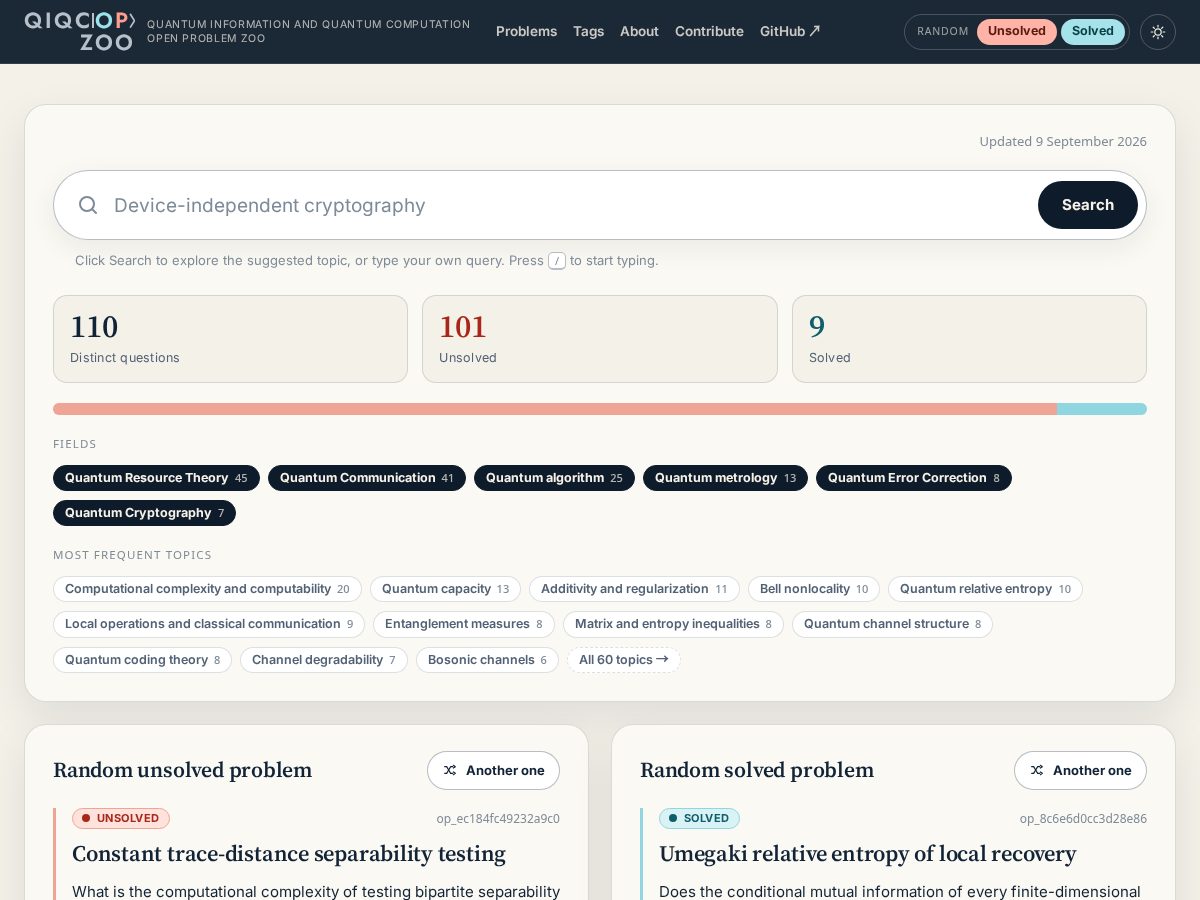The height and width of the screenshot is (900, 1200).
Task: Select Quantum channel structure topic
Action: (892, 624)
